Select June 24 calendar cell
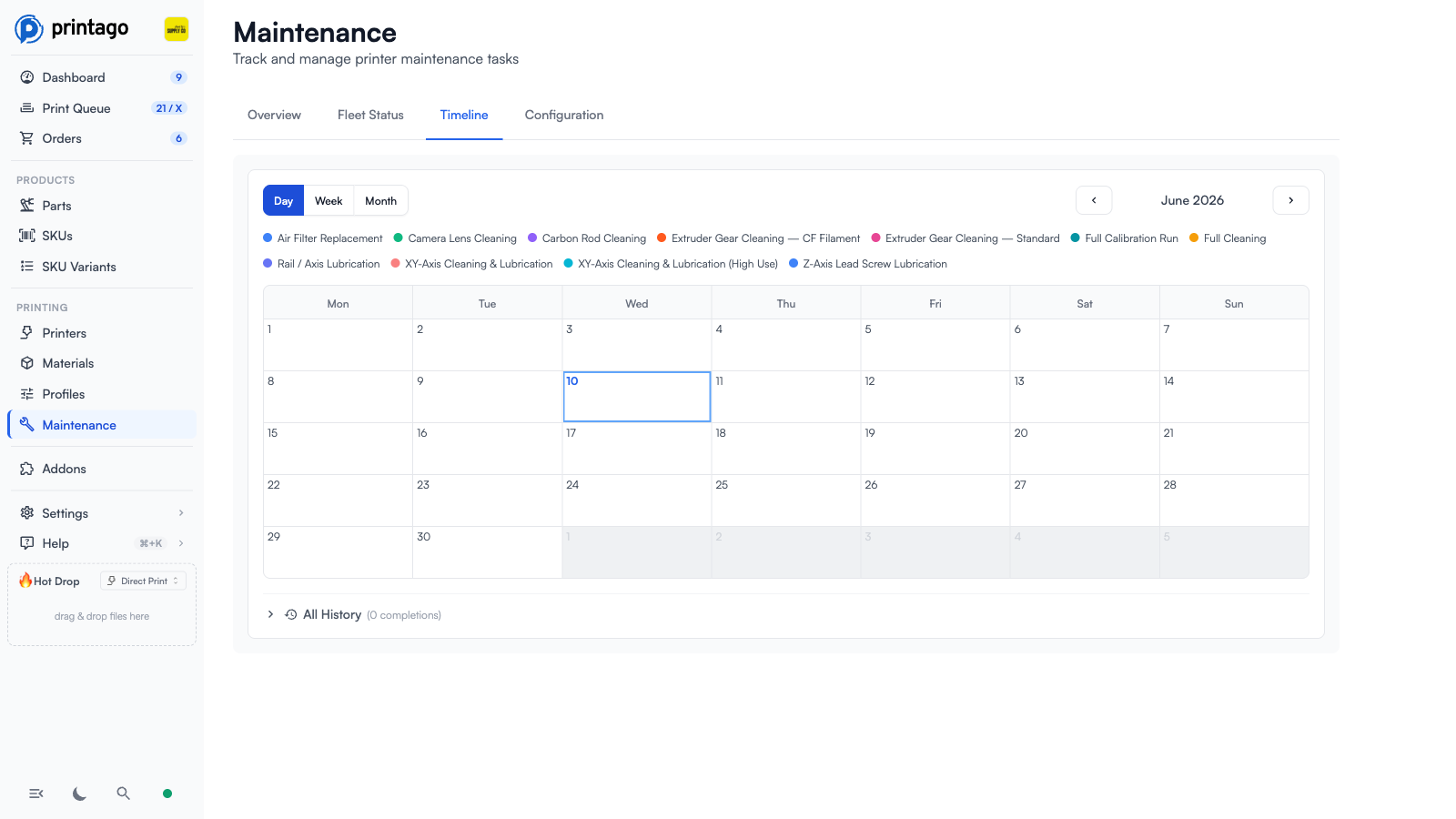 click(x=637, y=500)
